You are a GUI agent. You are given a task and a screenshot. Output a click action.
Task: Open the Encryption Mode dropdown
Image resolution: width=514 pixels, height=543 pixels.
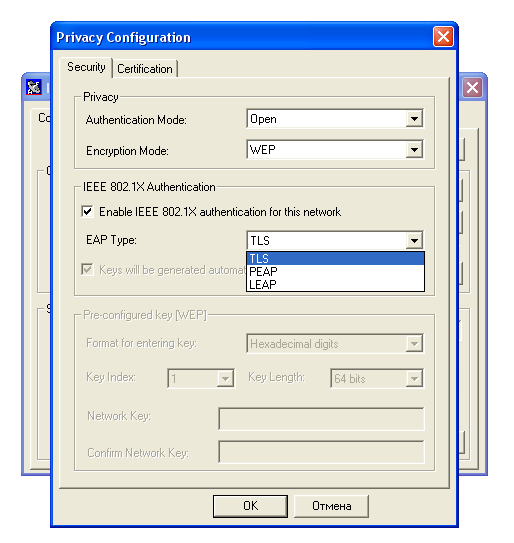(x=414, y=150)
